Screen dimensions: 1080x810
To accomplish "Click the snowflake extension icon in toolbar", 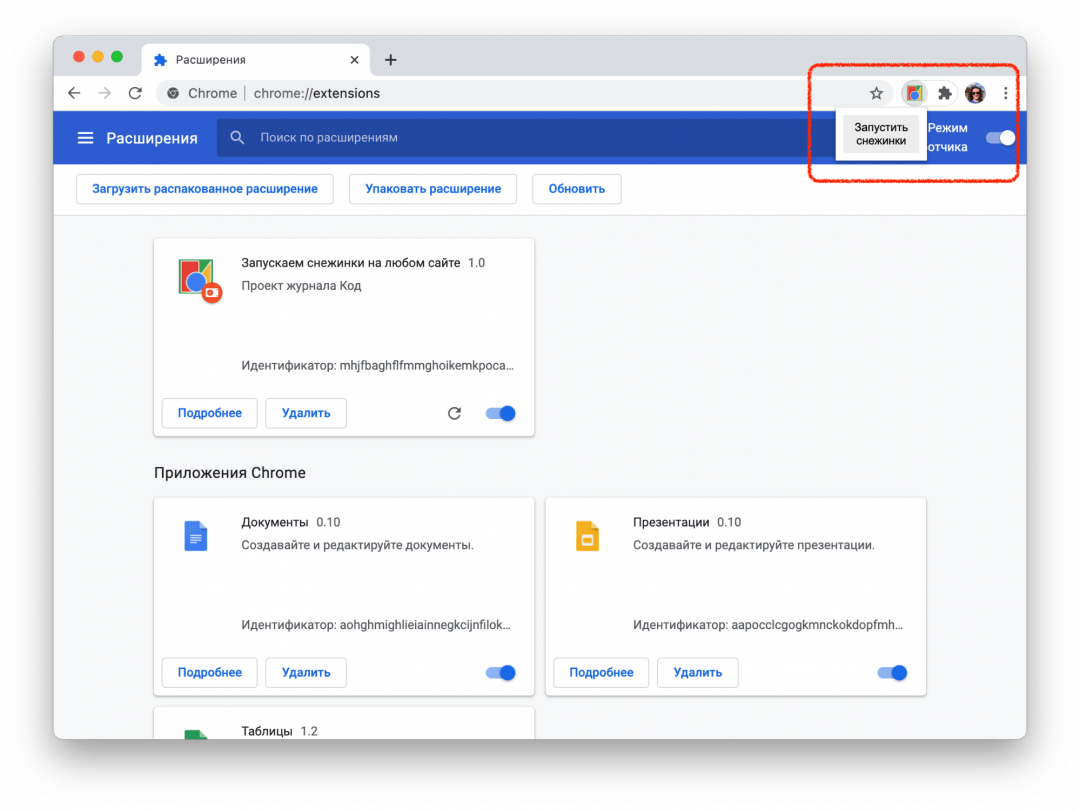I will pos(914,94).
